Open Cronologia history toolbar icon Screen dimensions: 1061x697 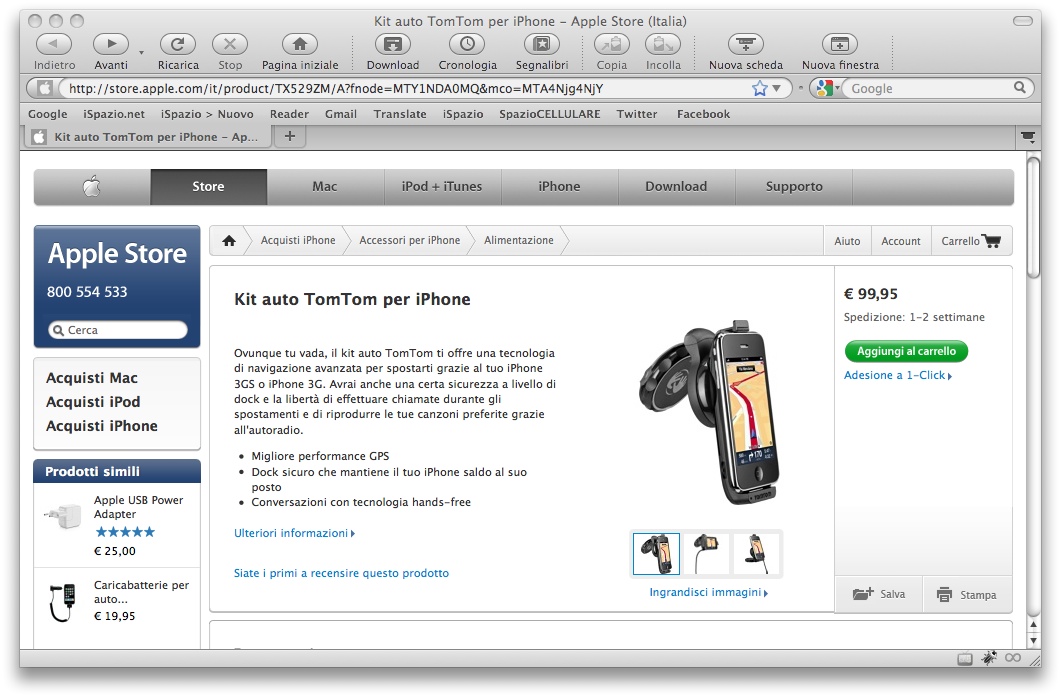pos(467,44)
